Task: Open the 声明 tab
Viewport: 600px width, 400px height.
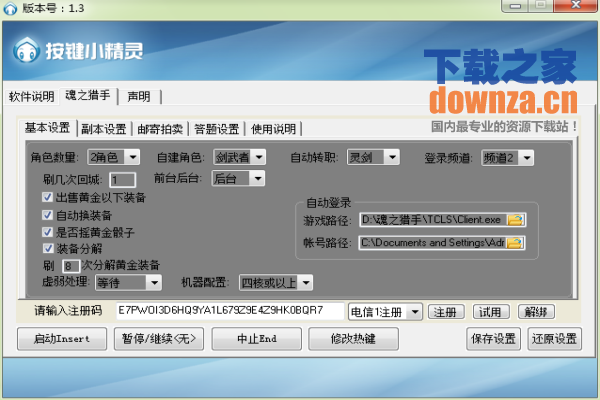Action: pyautogui.click(x=139, y=96)
